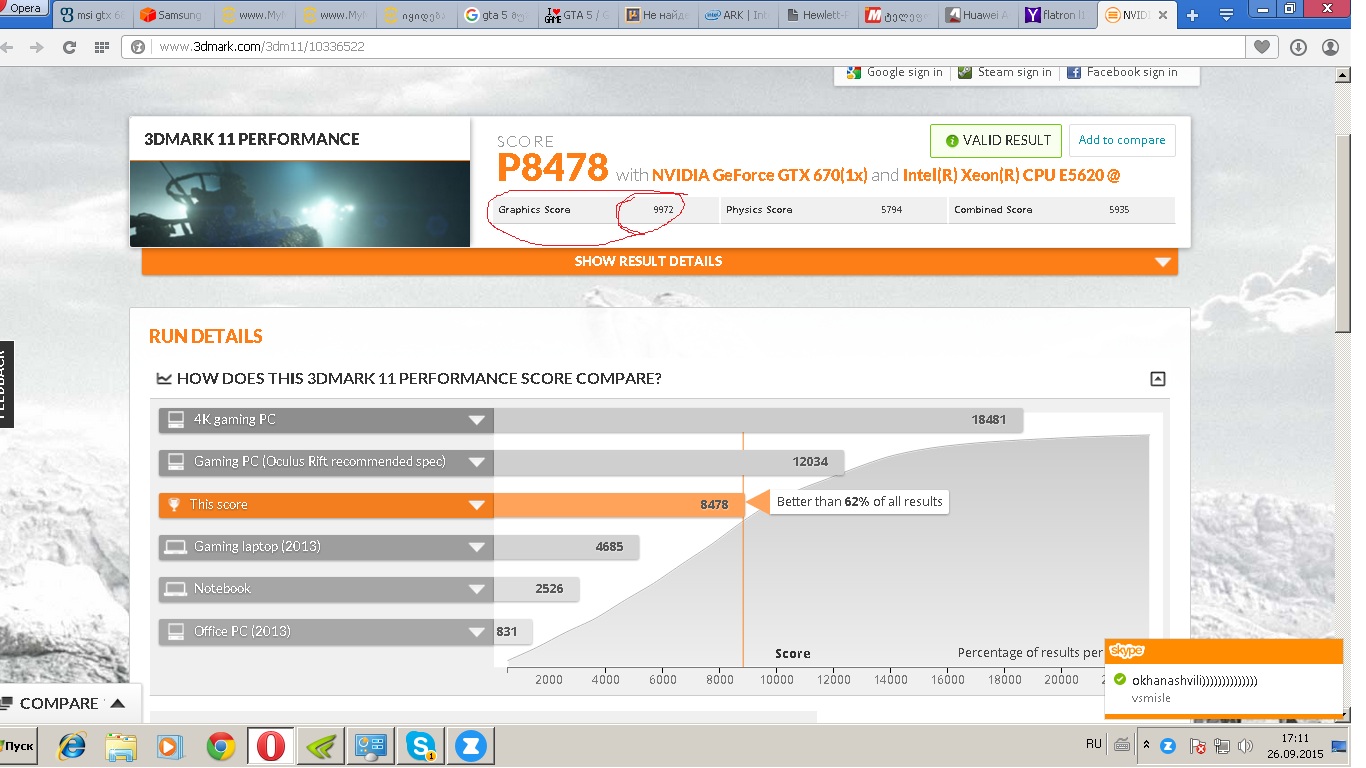Launch Windows Media Player from taskbar
The width and height of the screenshot is (1366, 768).
171,746
